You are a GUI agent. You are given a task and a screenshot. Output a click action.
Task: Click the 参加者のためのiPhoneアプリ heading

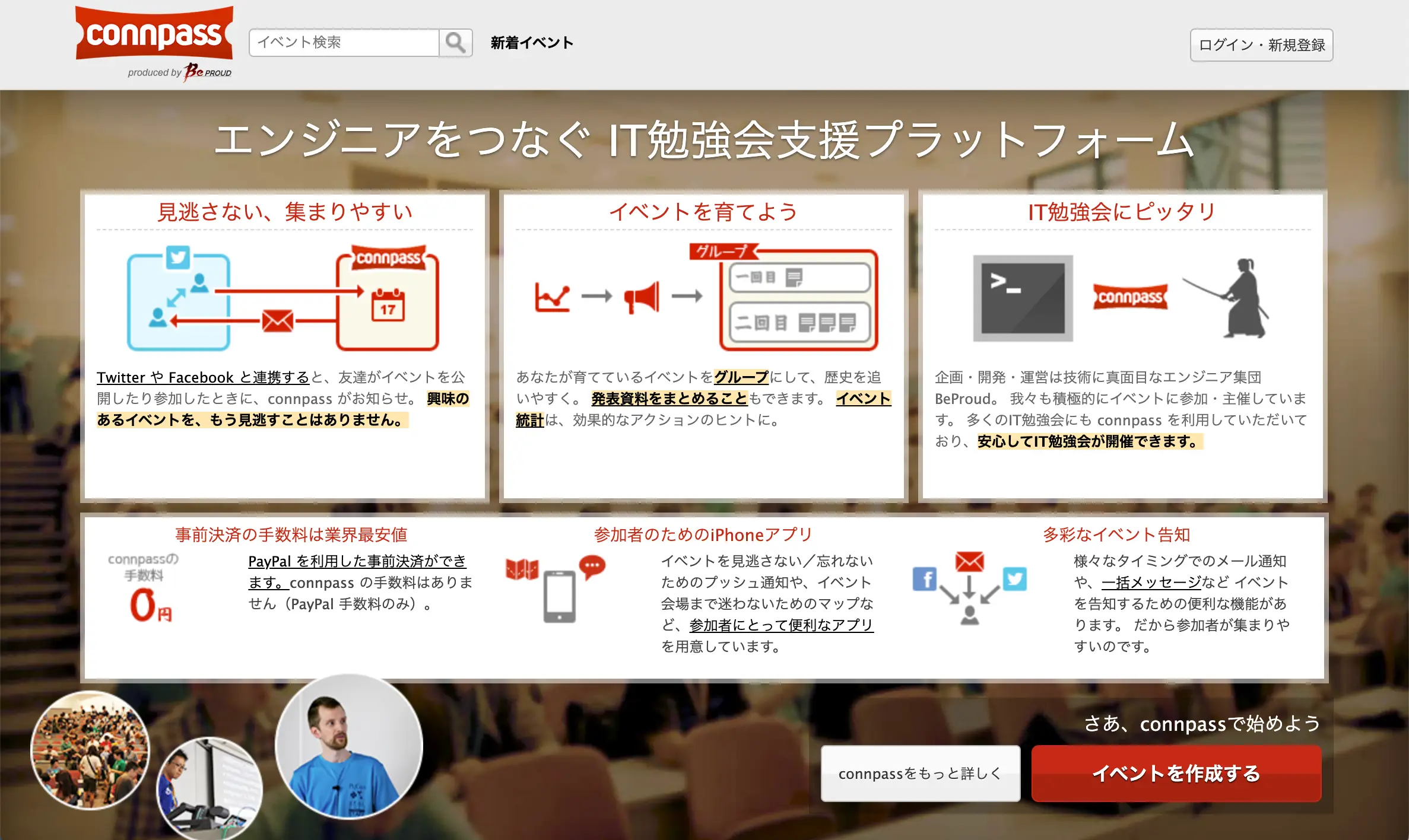(704, 535)
